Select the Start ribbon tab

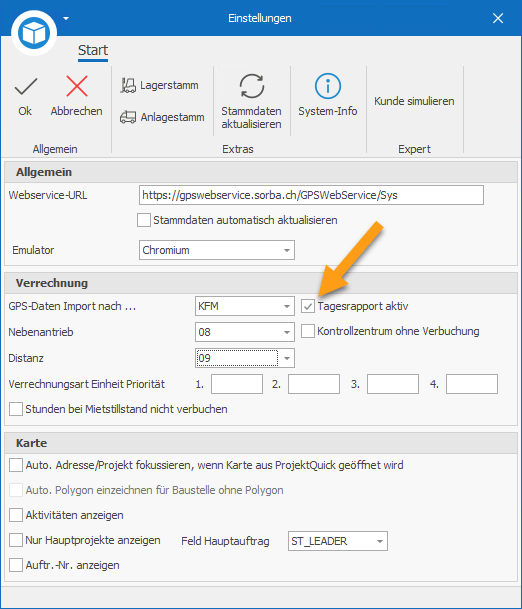click(93, 50)
